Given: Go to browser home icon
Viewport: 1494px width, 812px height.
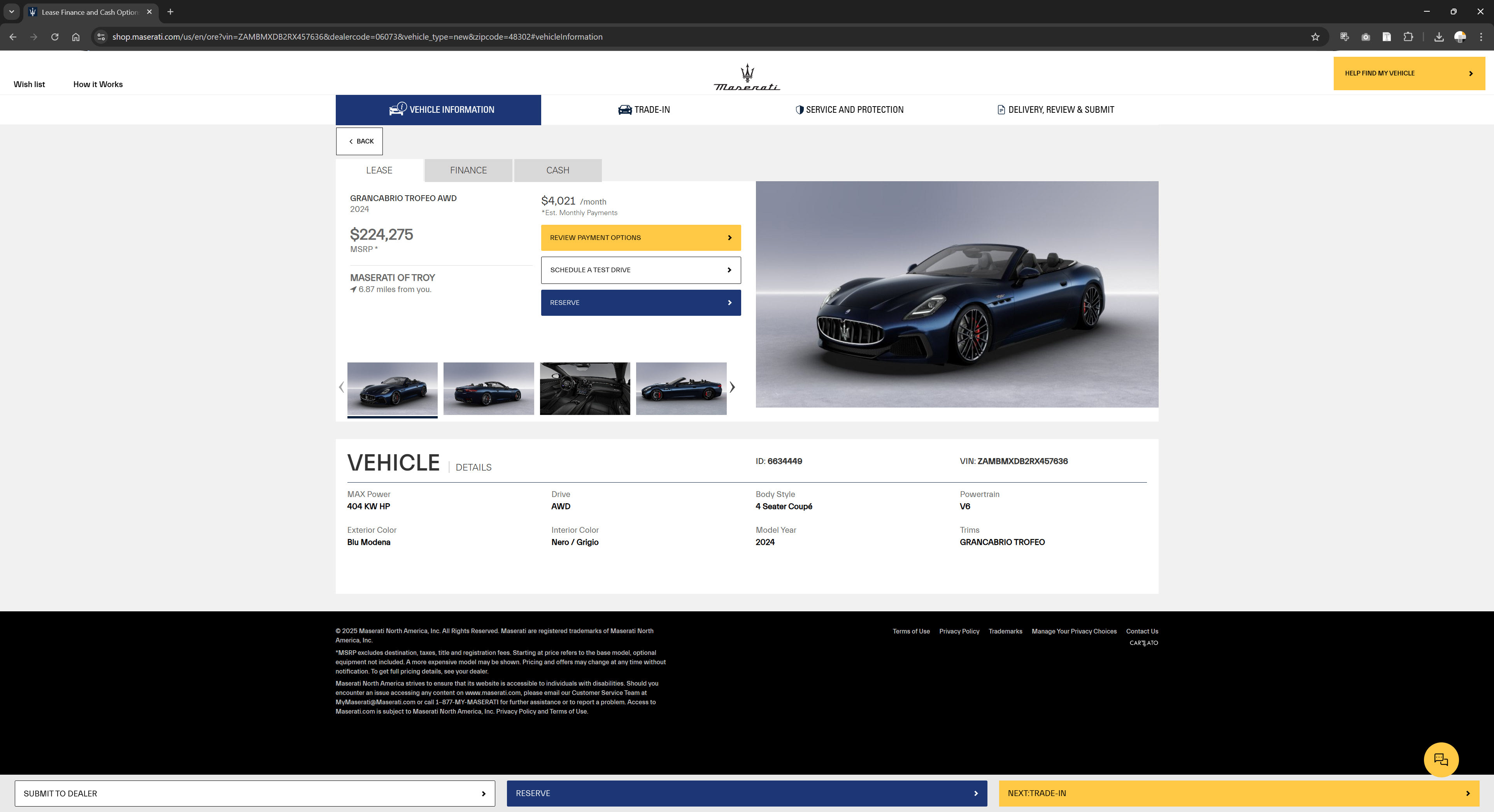Looking at the screenshot, I should tap(75, 37).
